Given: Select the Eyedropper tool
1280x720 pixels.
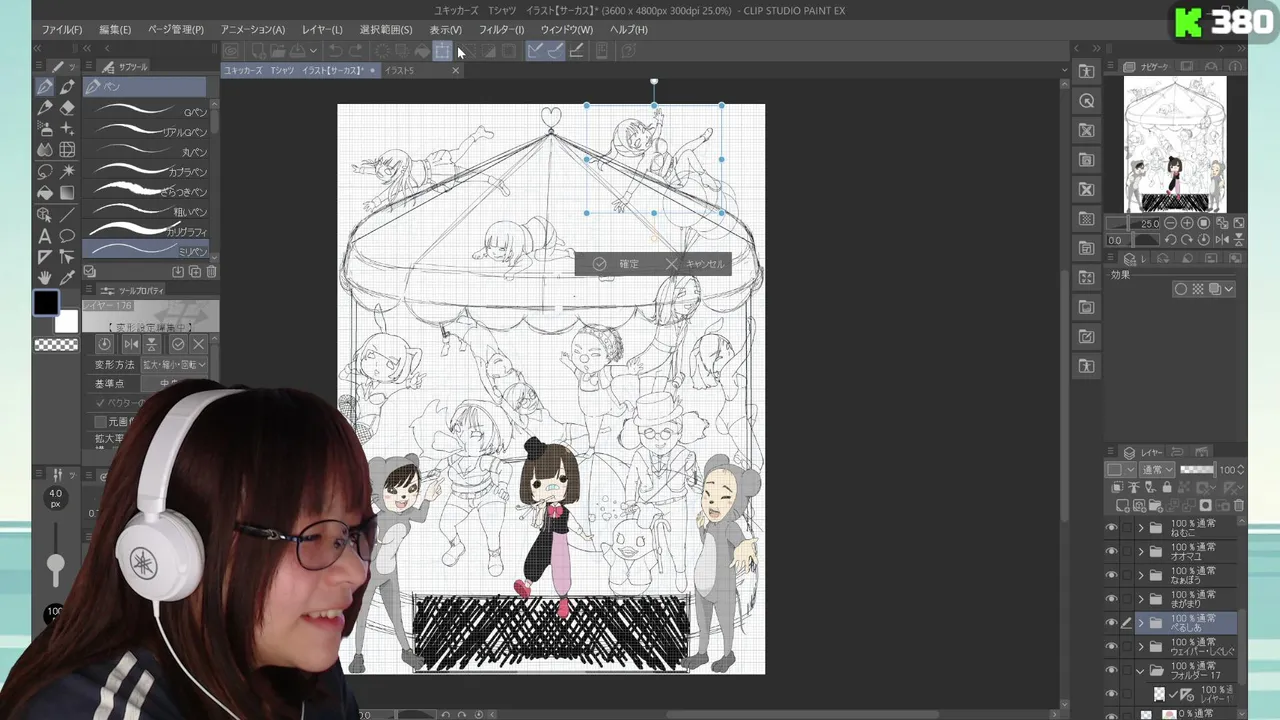Looking at the screenshot, I should 67,278.
